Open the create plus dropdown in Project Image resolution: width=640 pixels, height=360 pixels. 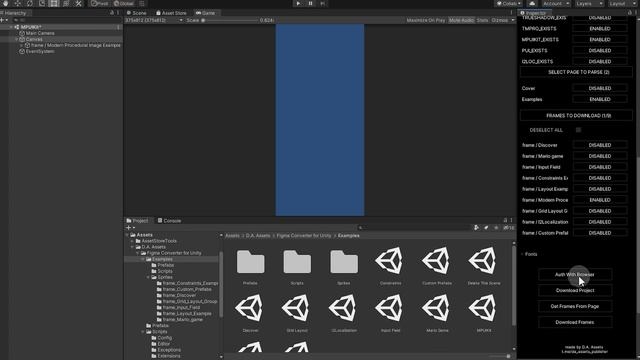point(130,228)
